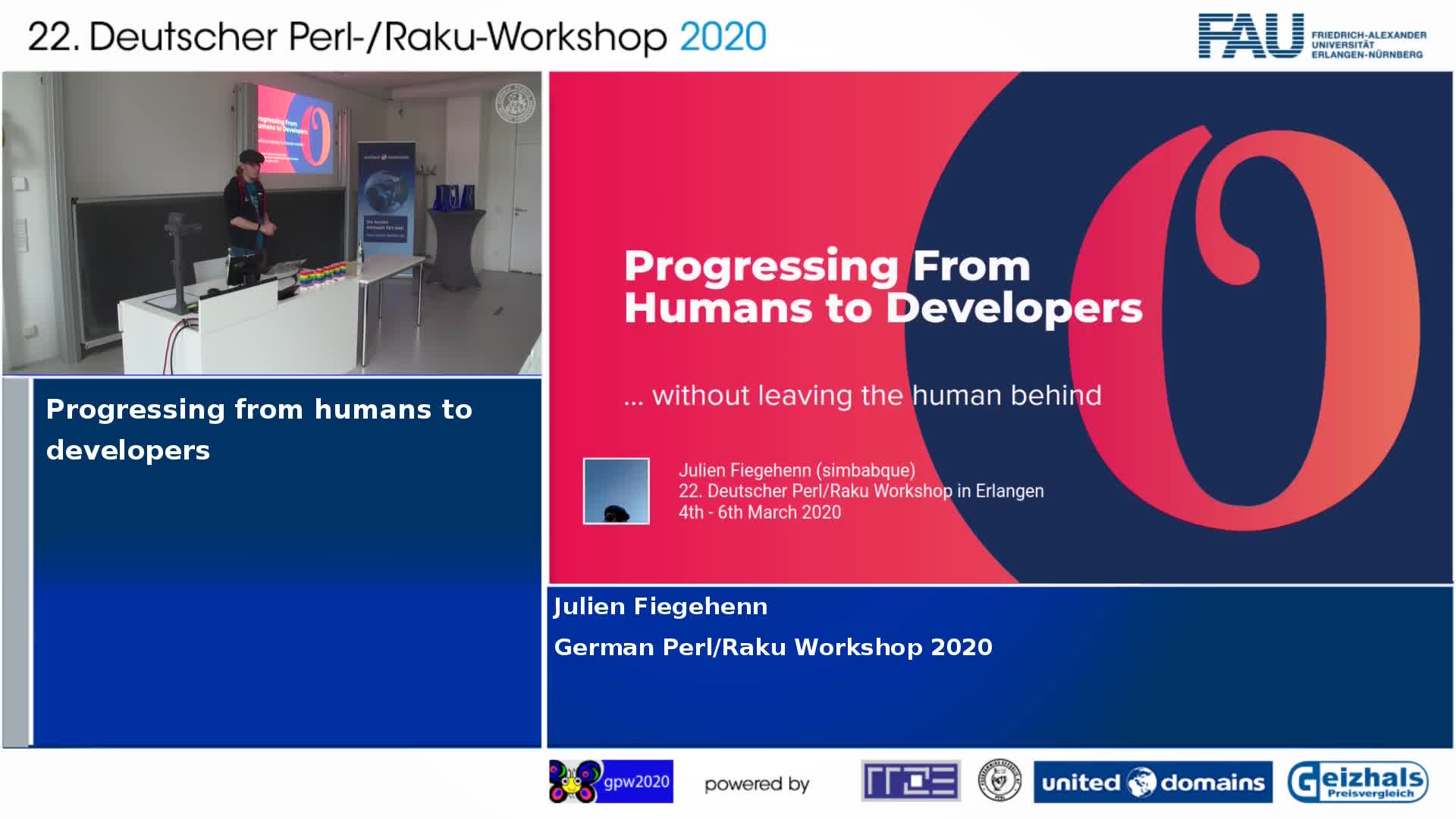Click the Progressing from humans to developers caption
Screen dimensions: 1456x819
pyautogui.click(x=259, y=429)
